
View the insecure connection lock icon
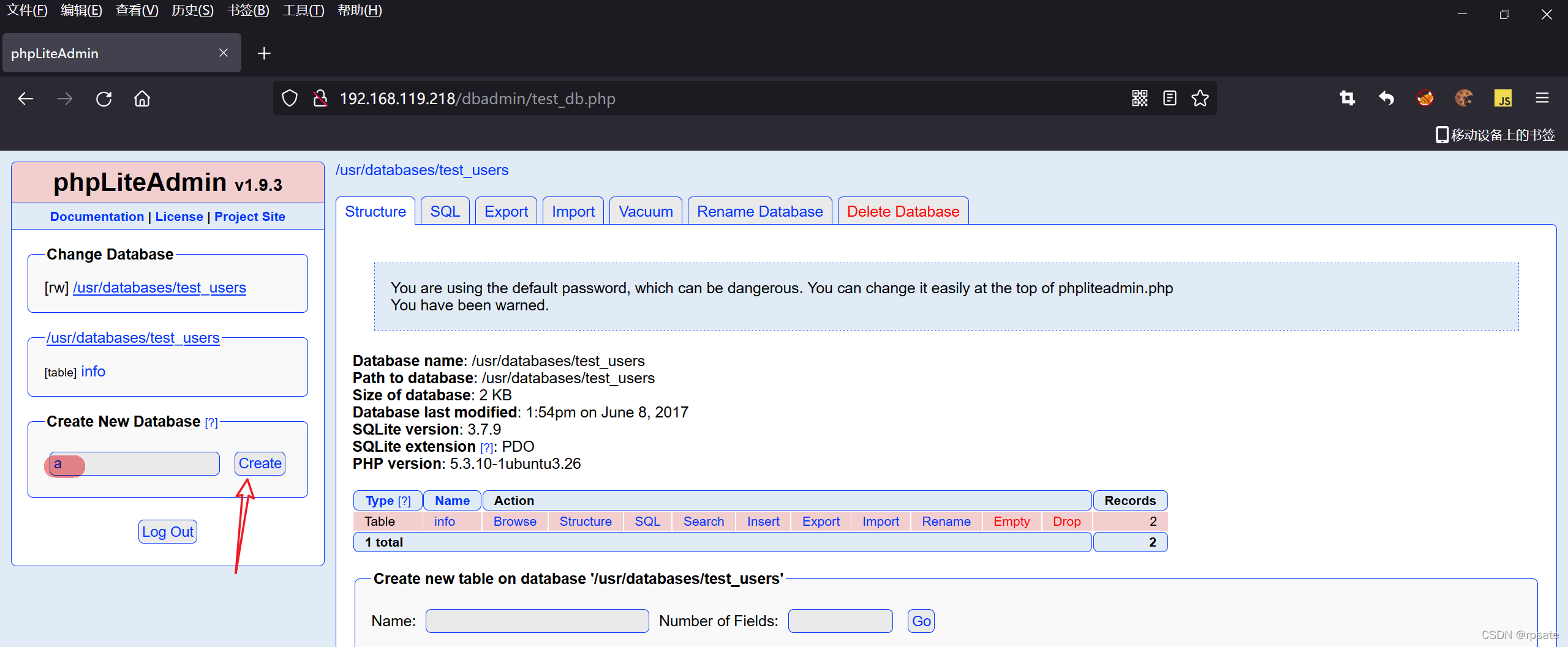(x=320, y=99)
